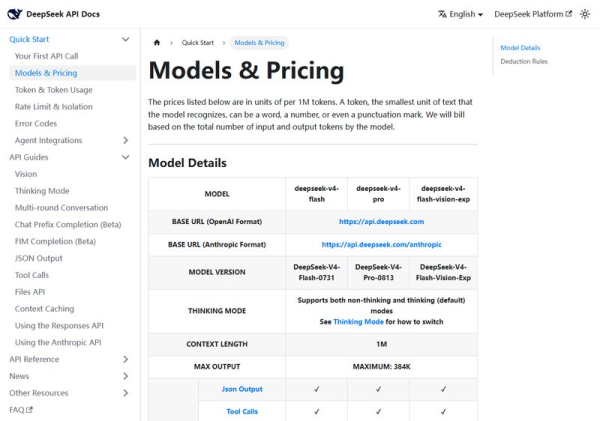Expand the Agent Integrations chevron

126,140
